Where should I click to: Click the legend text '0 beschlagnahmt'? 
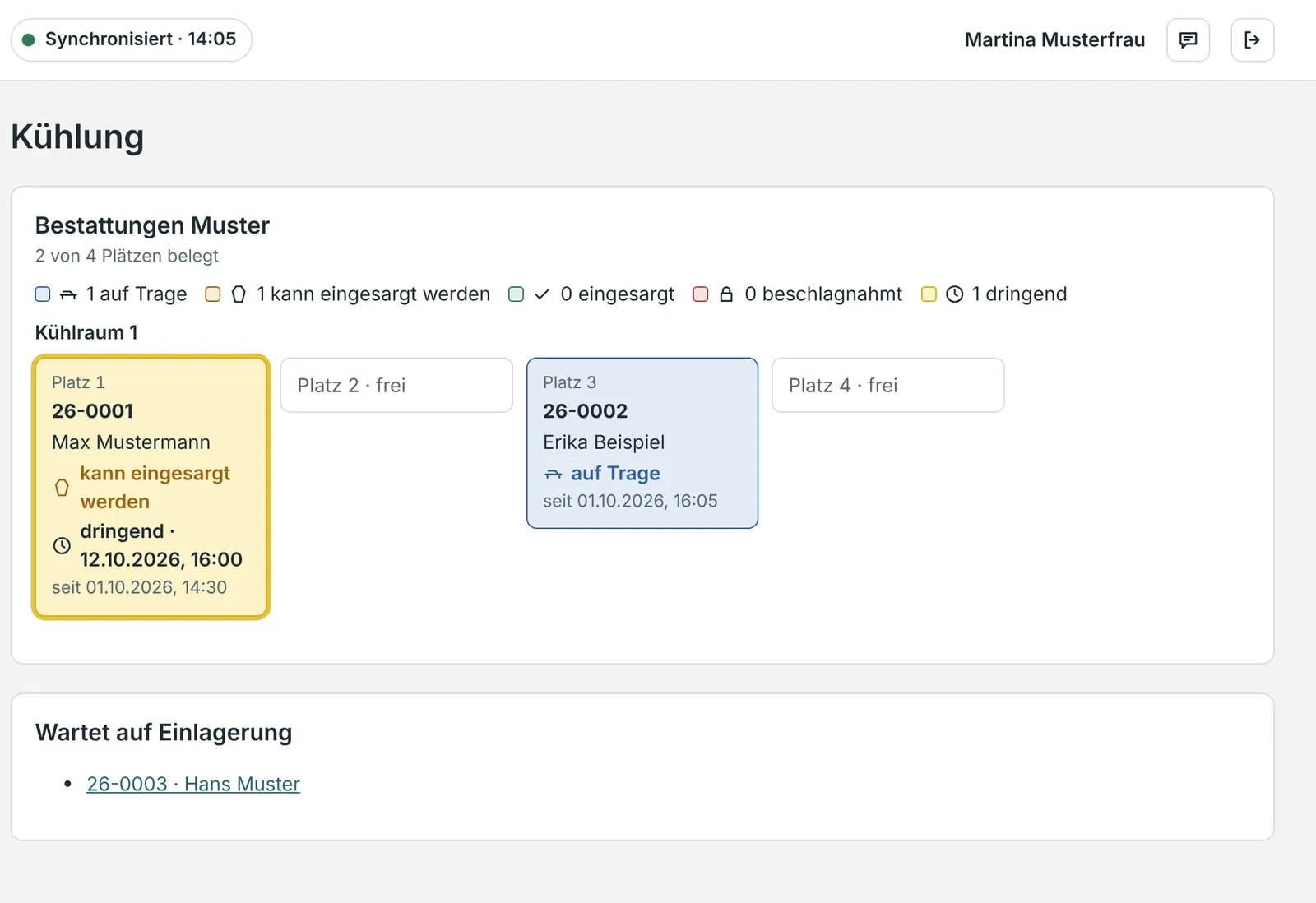tap(823, 294)
